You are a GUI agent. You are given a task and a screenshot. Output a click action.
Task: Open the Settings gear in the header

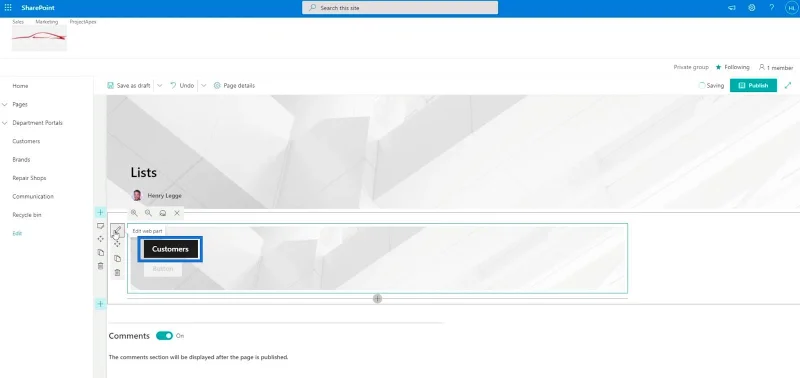[752, 8]
